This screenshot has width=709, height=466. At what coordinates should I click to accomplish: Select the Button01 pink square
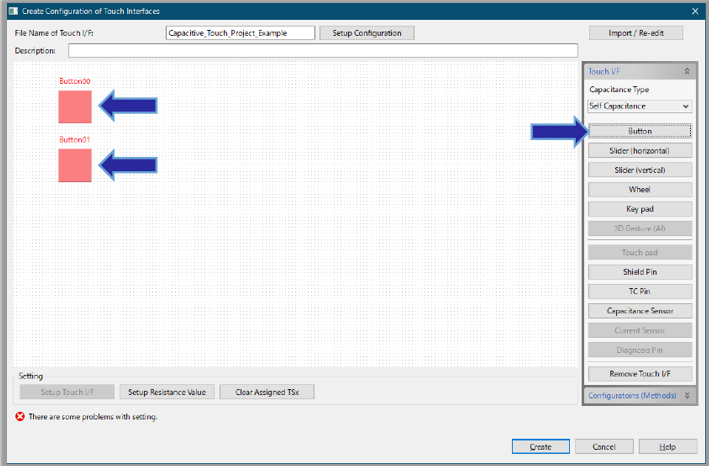(x=75, y=165)
